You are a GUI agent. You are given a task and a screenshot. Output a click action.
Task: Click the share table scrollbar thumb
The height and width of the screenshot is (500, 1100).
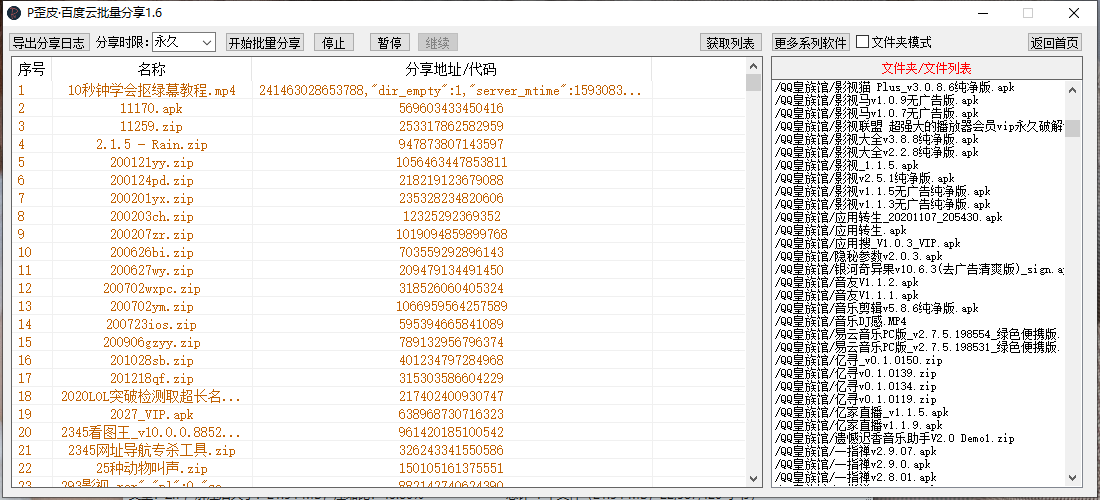pos(753,82)
